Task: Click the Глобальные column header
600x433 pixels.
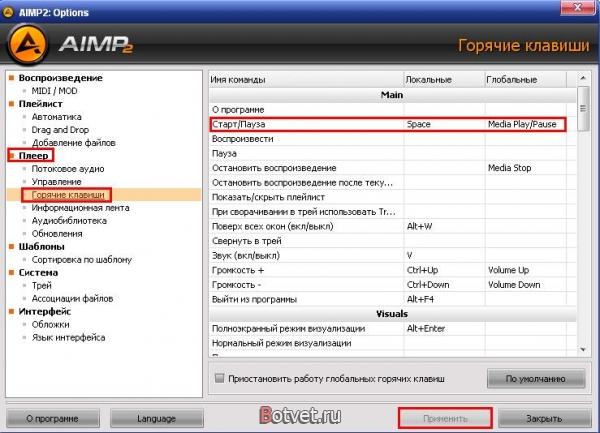Action: click(526, 80)
